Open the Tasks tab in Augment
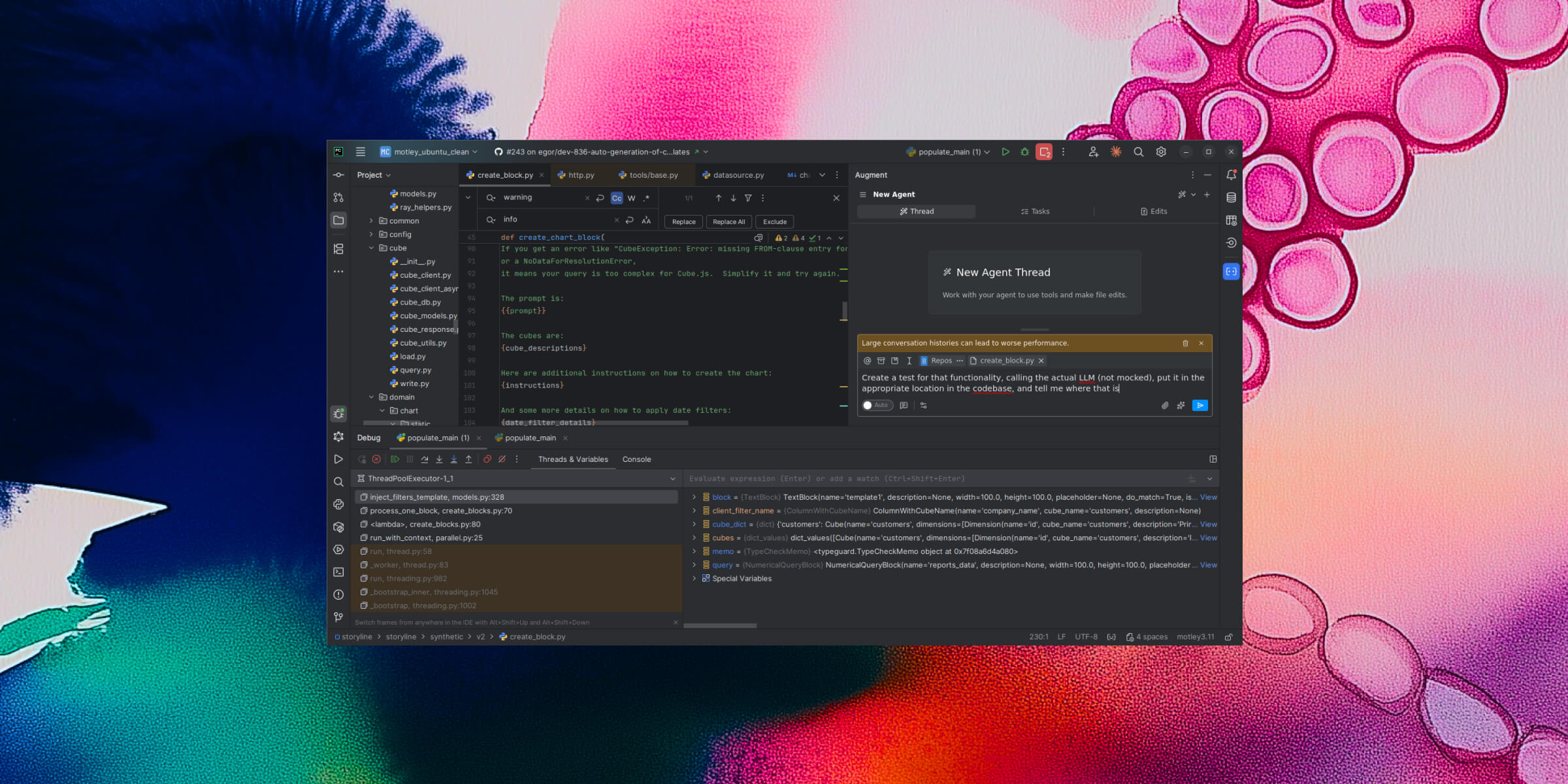Viewport: 1568px width, 784px height. click(1035, 212)
